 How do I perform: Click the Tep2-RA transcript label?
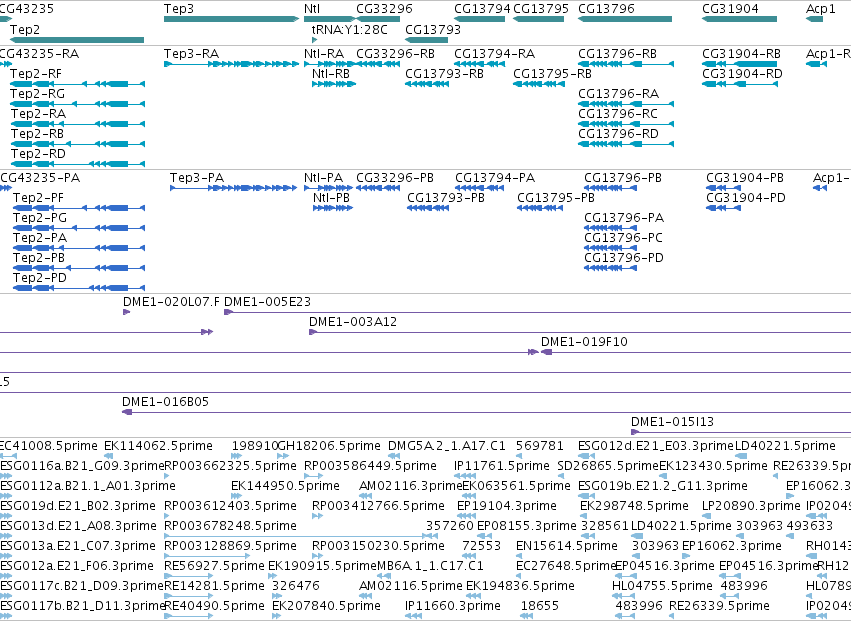click(x=38, y=113)
